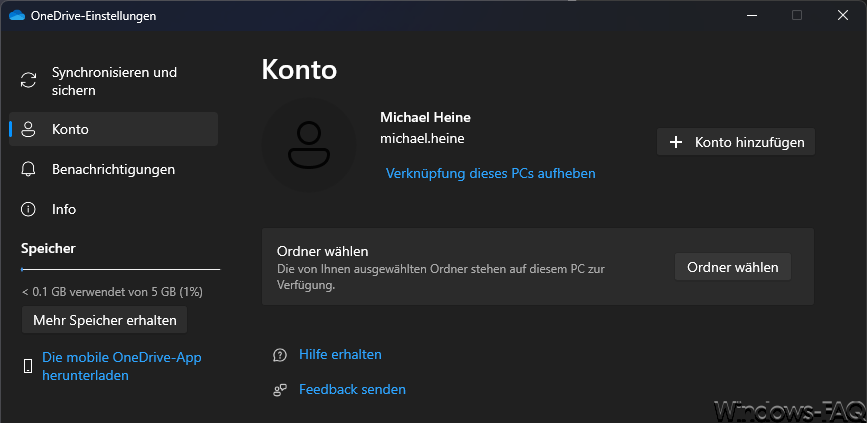Click the question mark help icon
Image resolution: width=867 pixels, height=423 pixels.
pos(280,354)
